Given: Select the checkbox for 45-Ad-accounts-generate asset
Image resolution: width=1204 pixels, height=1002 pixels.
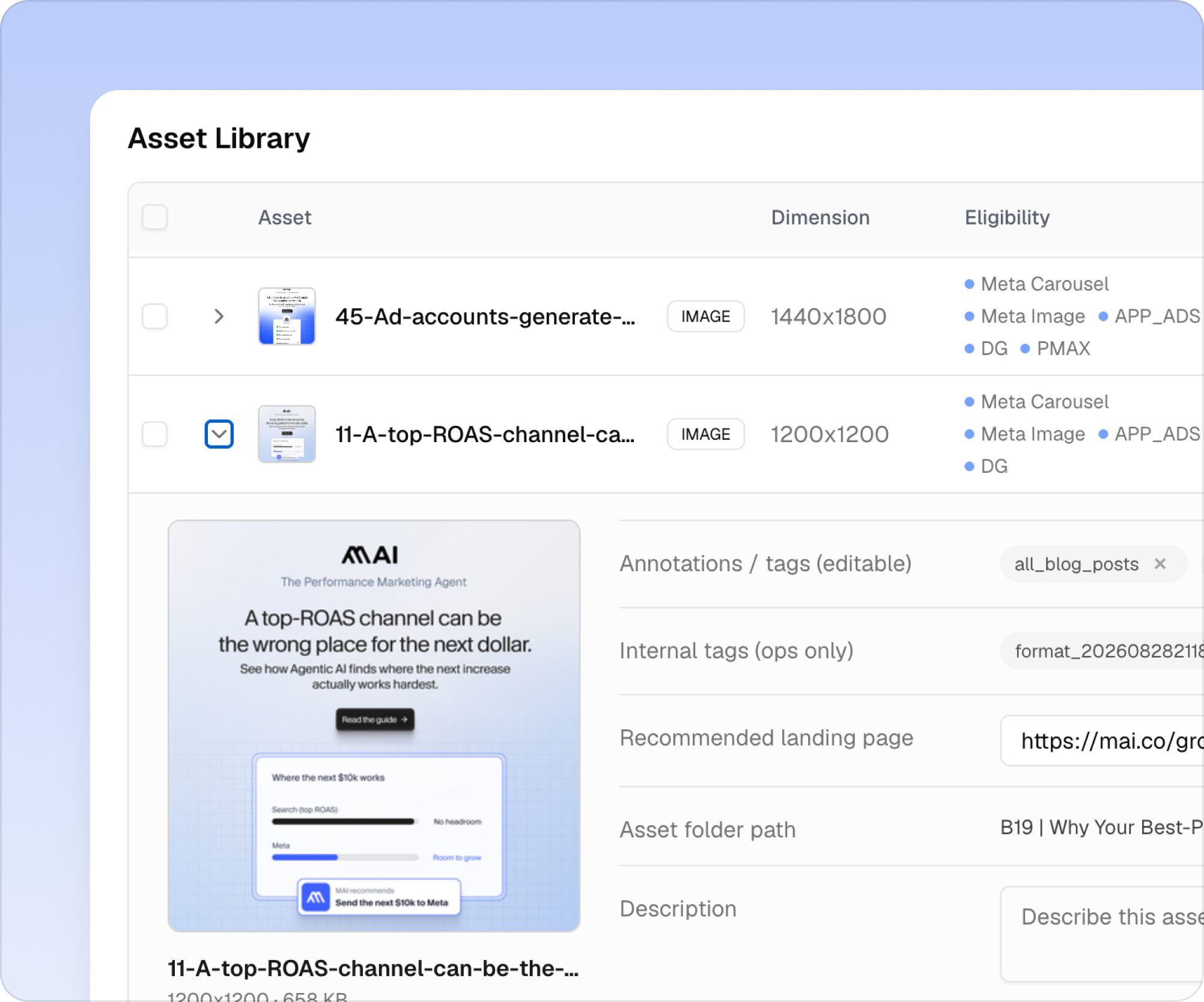Looking at the screenshot, I should pos(154,316).
